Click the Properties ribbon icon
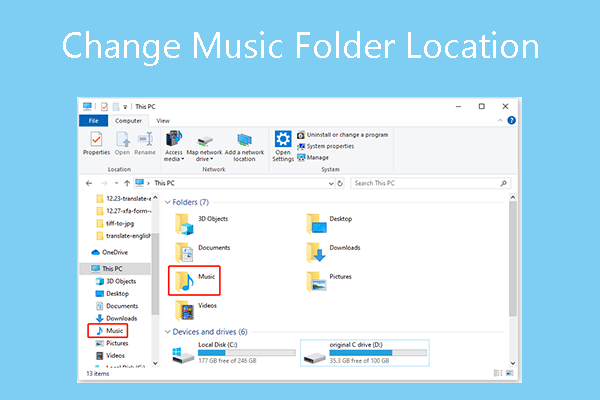The image size is (600, 400). tap(96, 142)
